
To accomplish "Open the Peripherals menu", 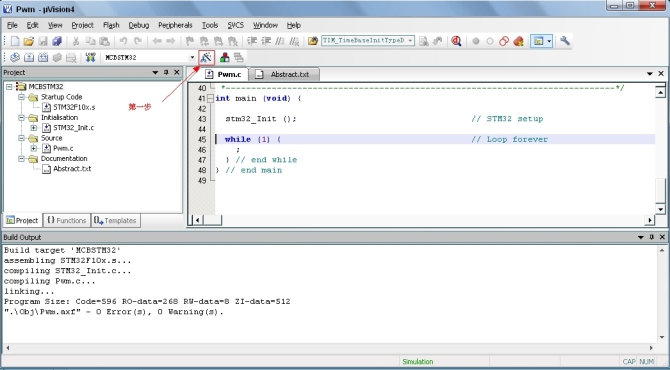I will point(175,25).
